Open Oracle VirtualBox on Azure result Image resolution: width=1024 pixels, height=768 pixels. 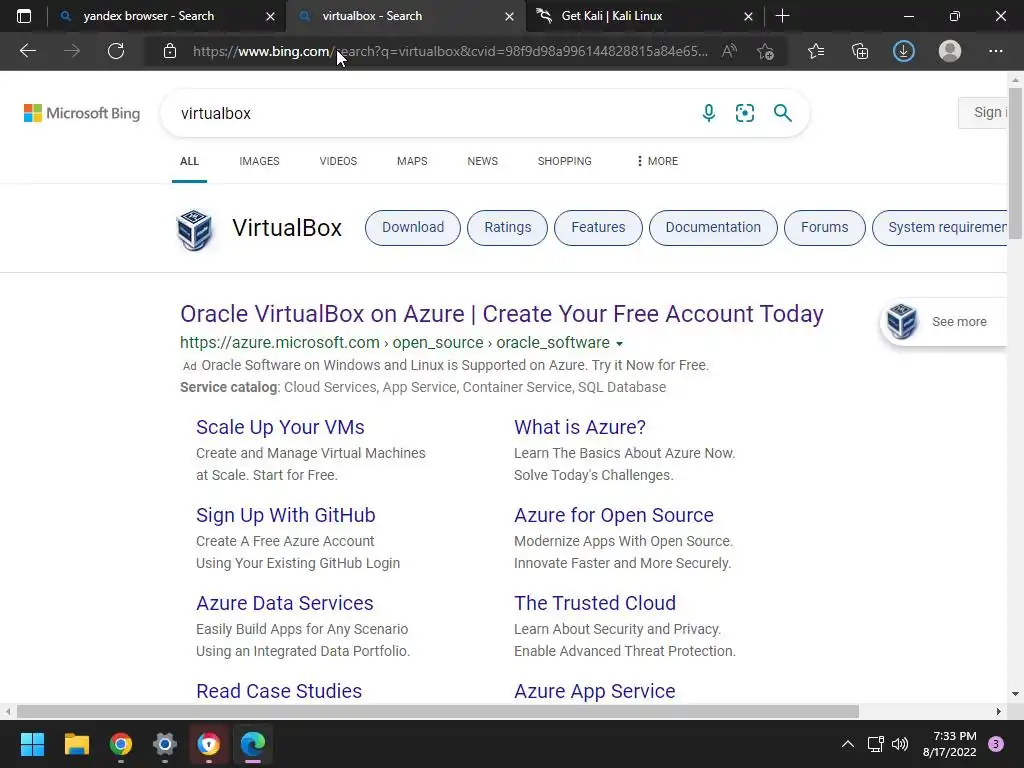502,314
